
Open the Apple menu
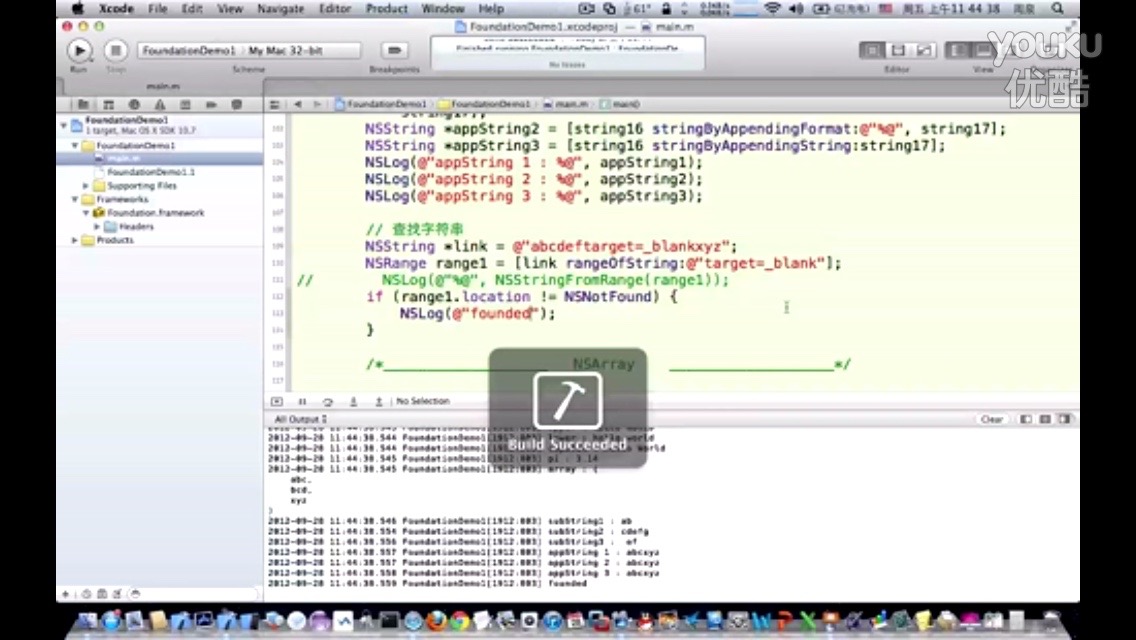78,9
